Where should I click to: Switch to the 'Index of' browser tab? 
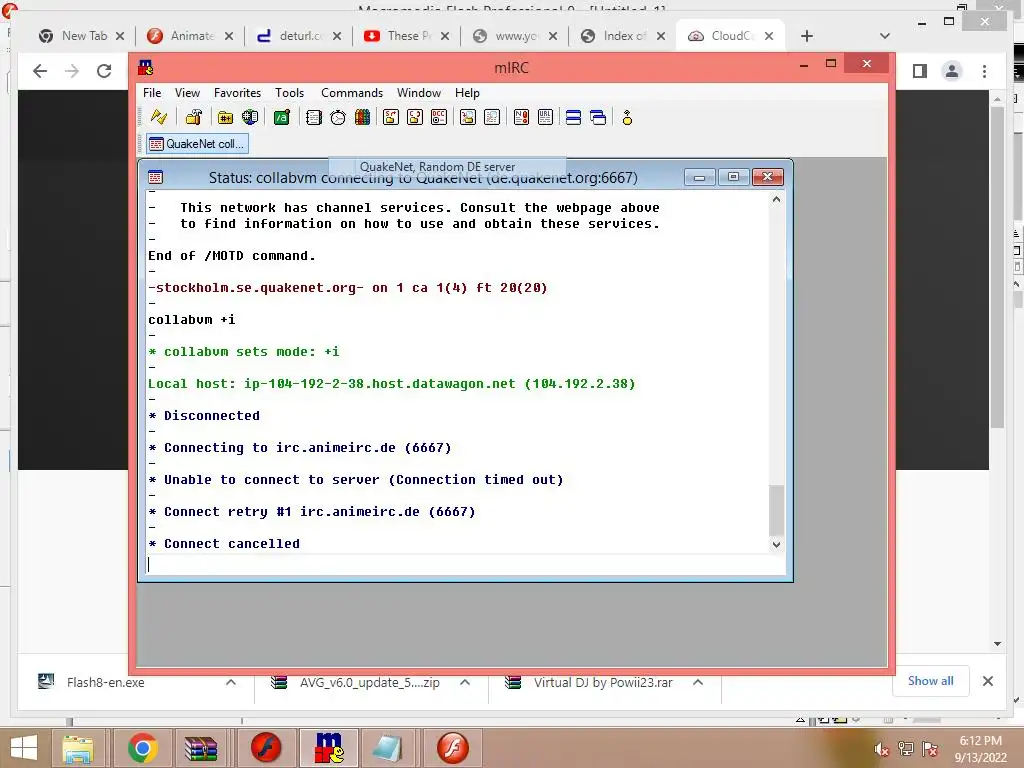[x=623, y=36]
